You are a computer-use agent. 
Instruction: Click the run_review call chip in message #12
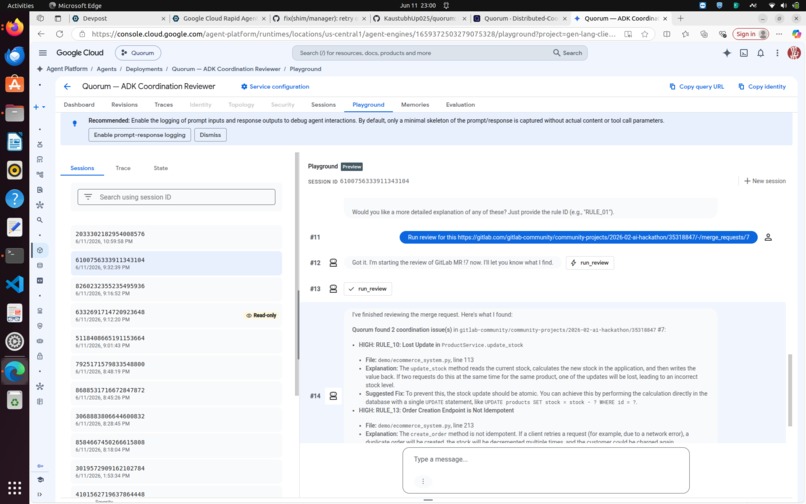(x=590, y=263)
